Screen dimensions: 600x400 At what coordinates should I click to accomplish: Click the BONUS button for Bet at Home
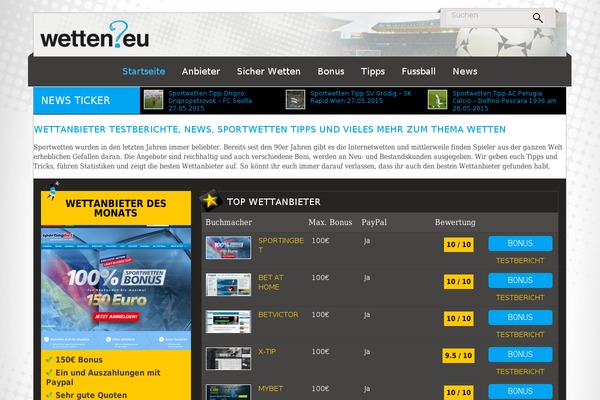[520, 281]
